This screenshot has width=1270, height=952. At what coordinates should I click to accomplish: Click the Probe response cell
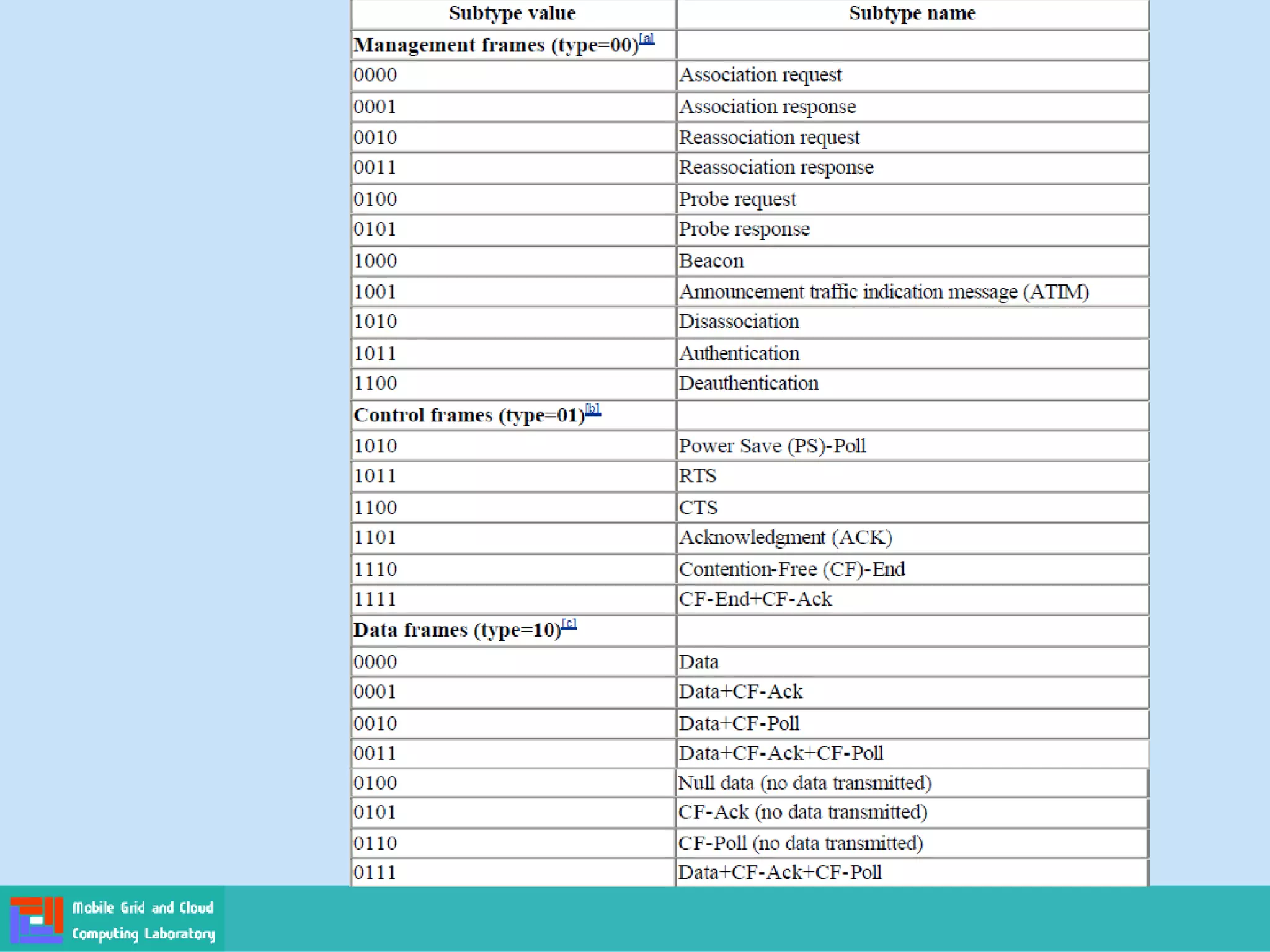click(744, 229)
